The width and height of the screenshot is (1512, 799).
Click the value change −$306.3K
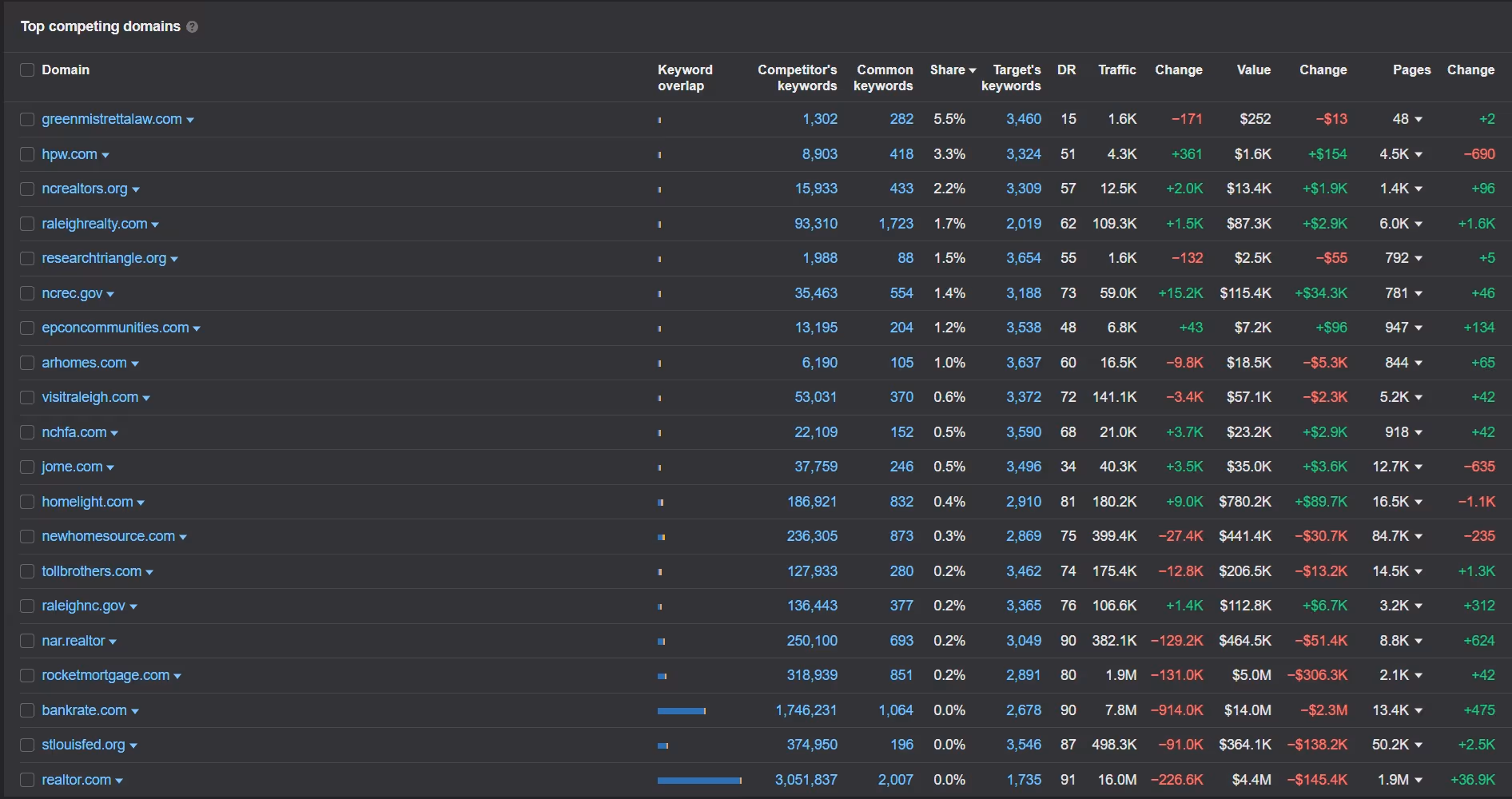click(x=1317, y=675)
